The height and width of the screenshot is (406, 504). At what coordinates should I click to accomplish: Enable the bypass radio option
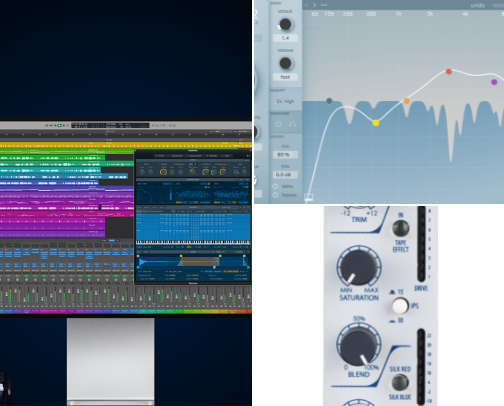pos(275,195)
